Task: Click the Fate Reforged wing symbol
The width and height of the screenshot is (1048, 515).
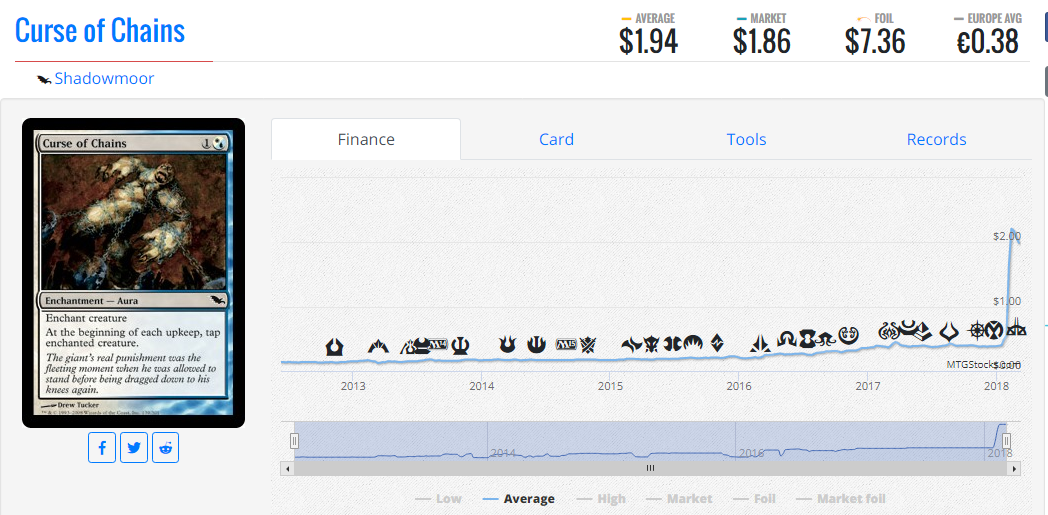Action: (x=632, y=345)
